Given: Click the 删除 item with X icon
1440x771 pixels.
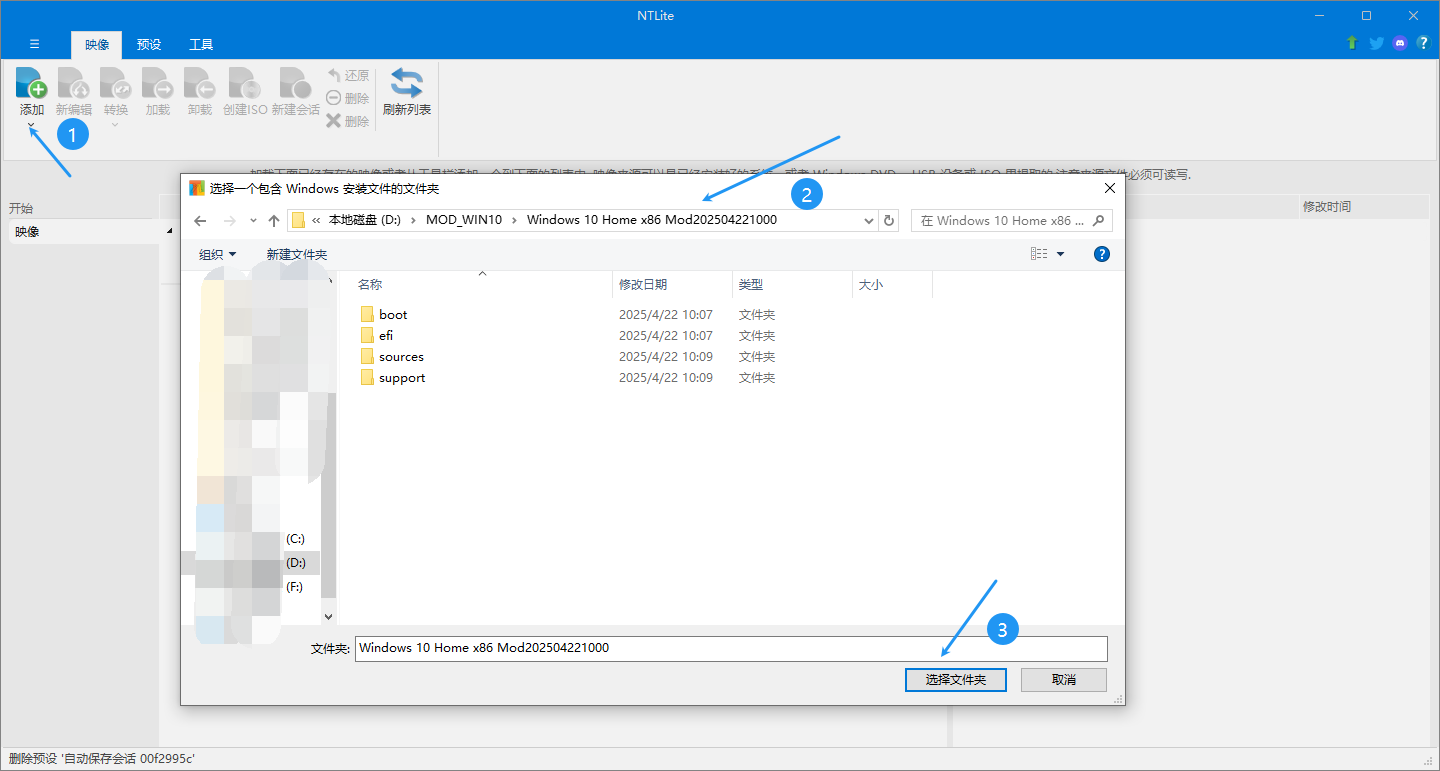Looking at the screenshot, I should 348,121.
